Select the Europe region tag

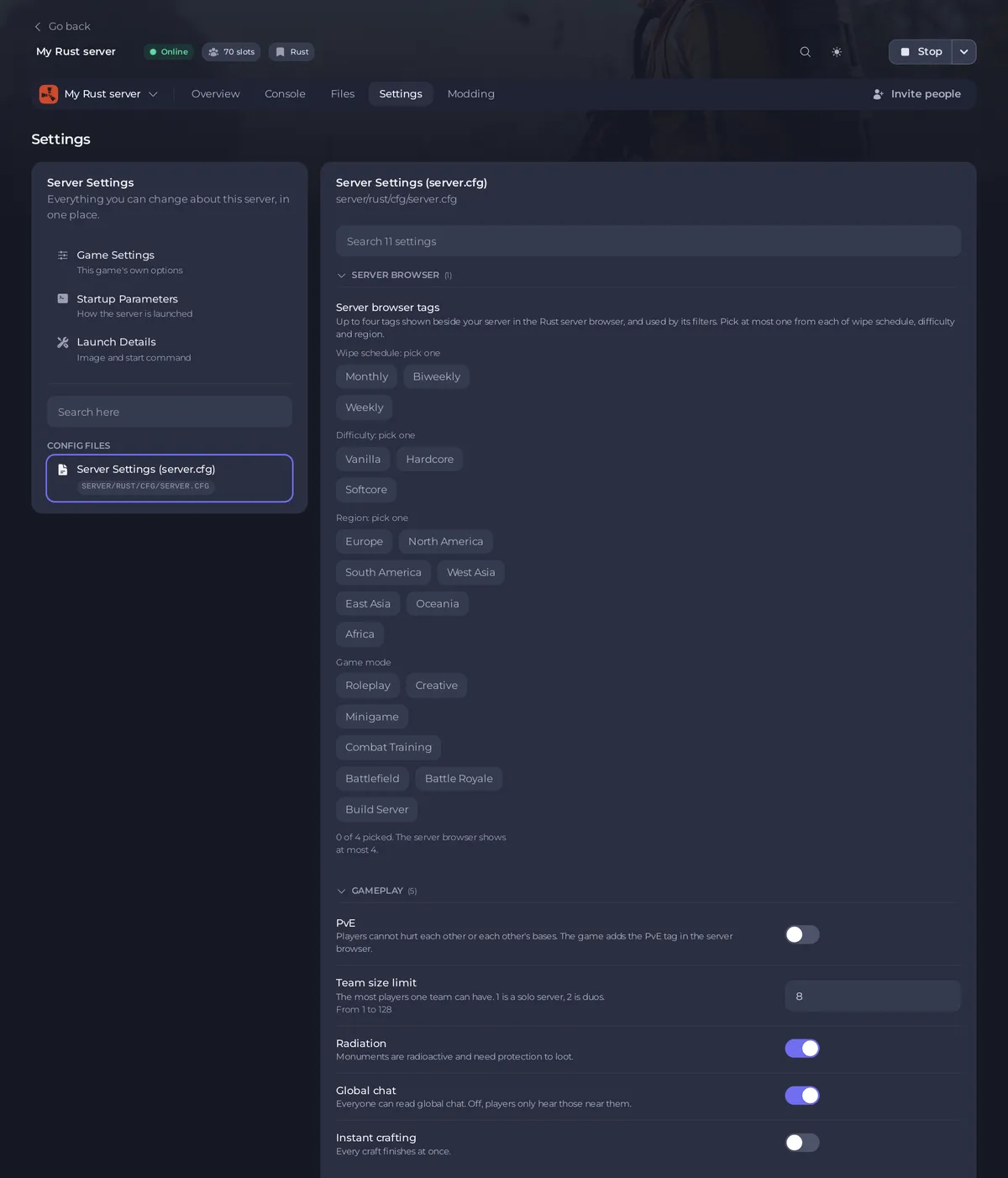point(365,542)
